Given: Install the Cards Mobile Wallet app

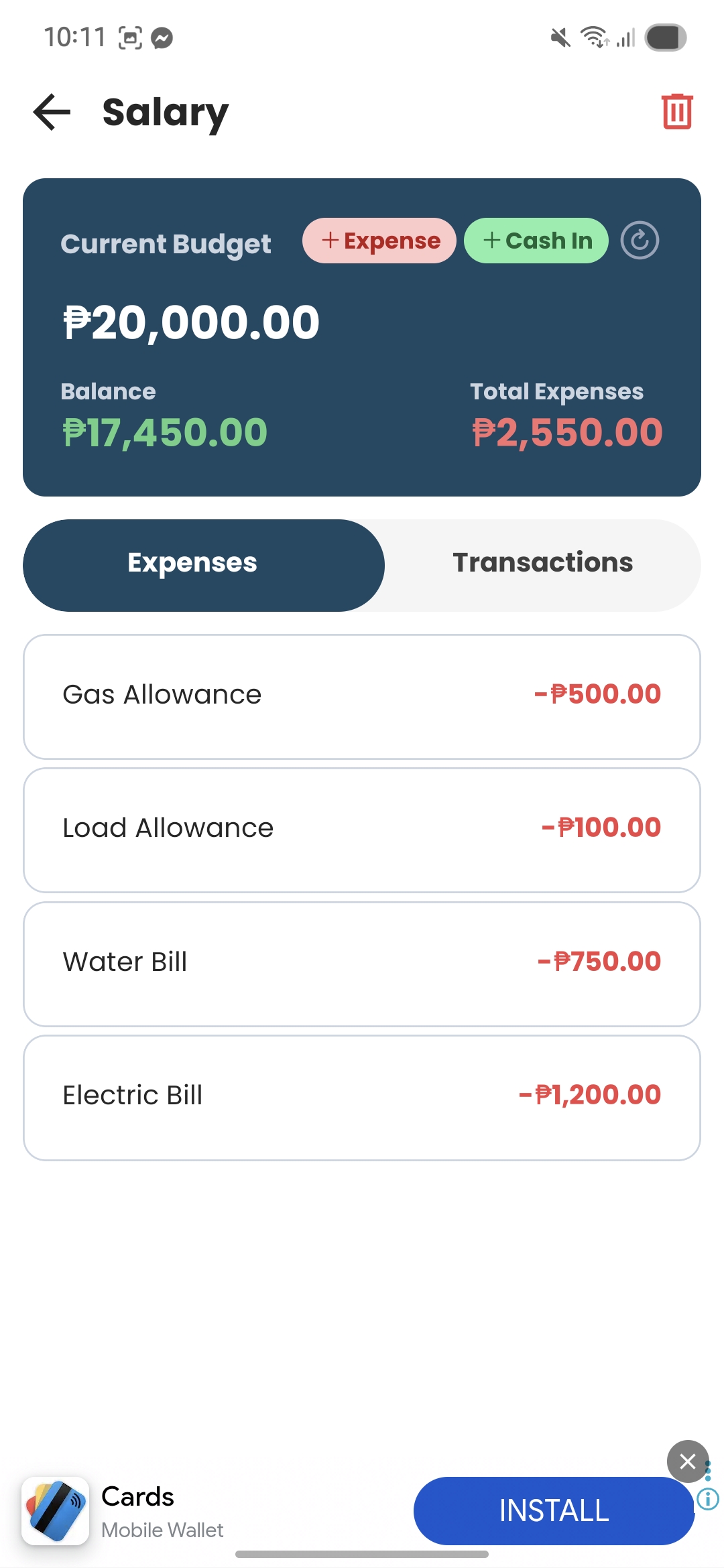Looking at the screenshot, I should tap(554, 1510).
